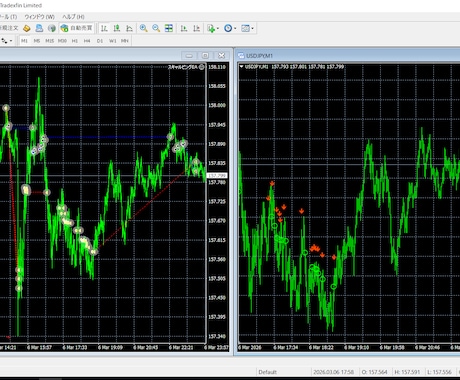Screen dimensions: 460x380
Task: Toggle chart shift icon
Action: pyautogui.click(x=196, y=28)
